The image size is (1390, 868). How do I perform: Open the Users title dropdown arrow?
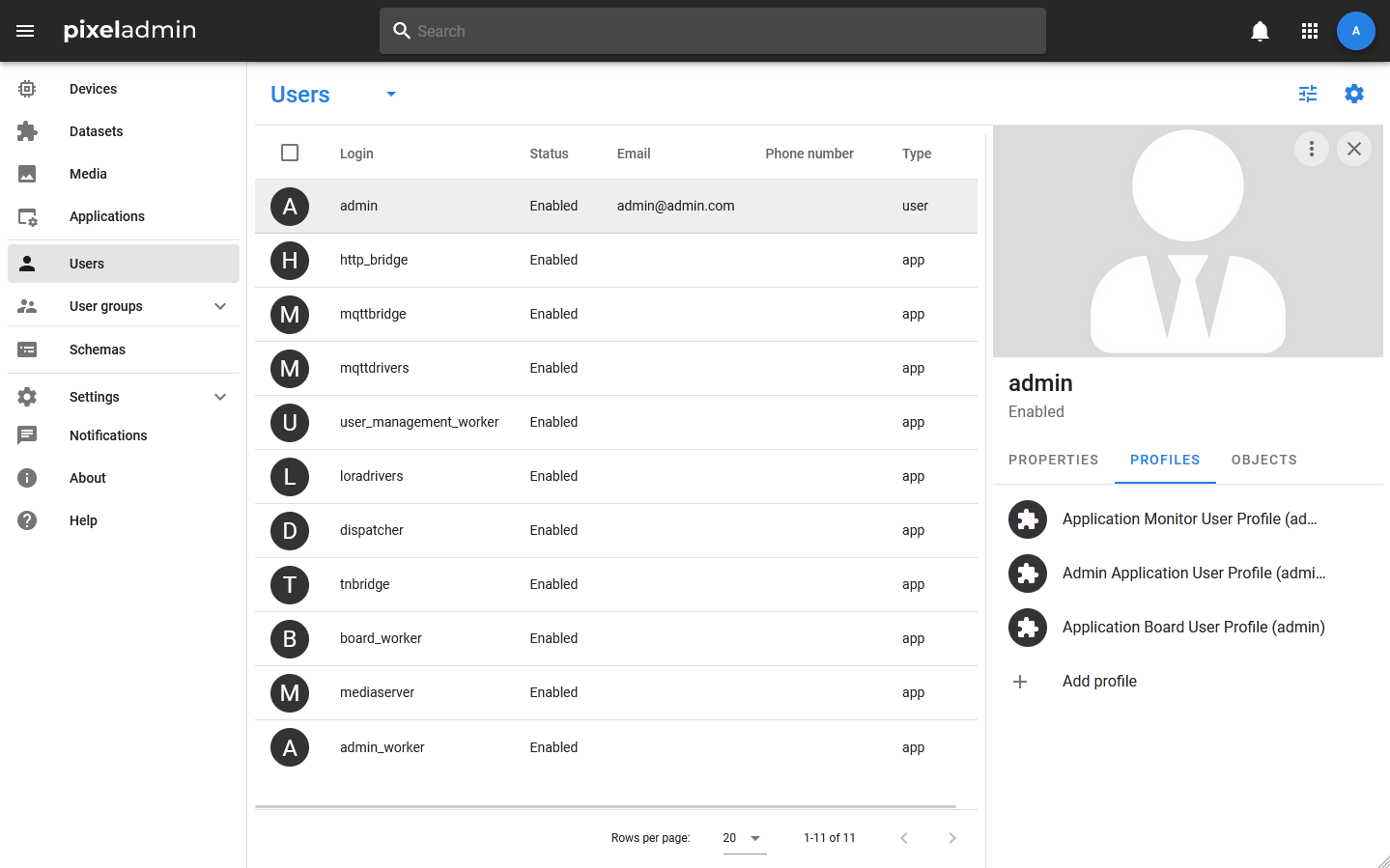click(391, 95)
